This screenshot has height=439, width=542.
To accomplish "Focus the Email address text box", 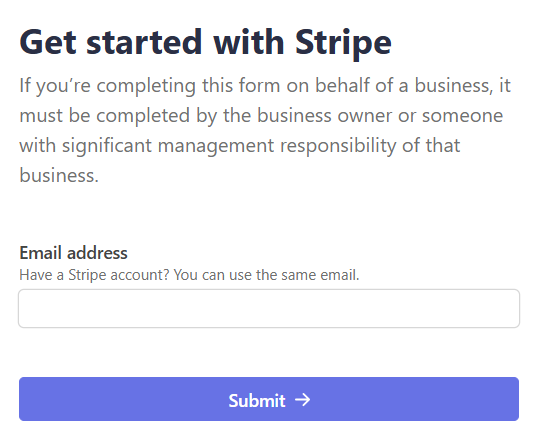I will [x=269, y=308].
